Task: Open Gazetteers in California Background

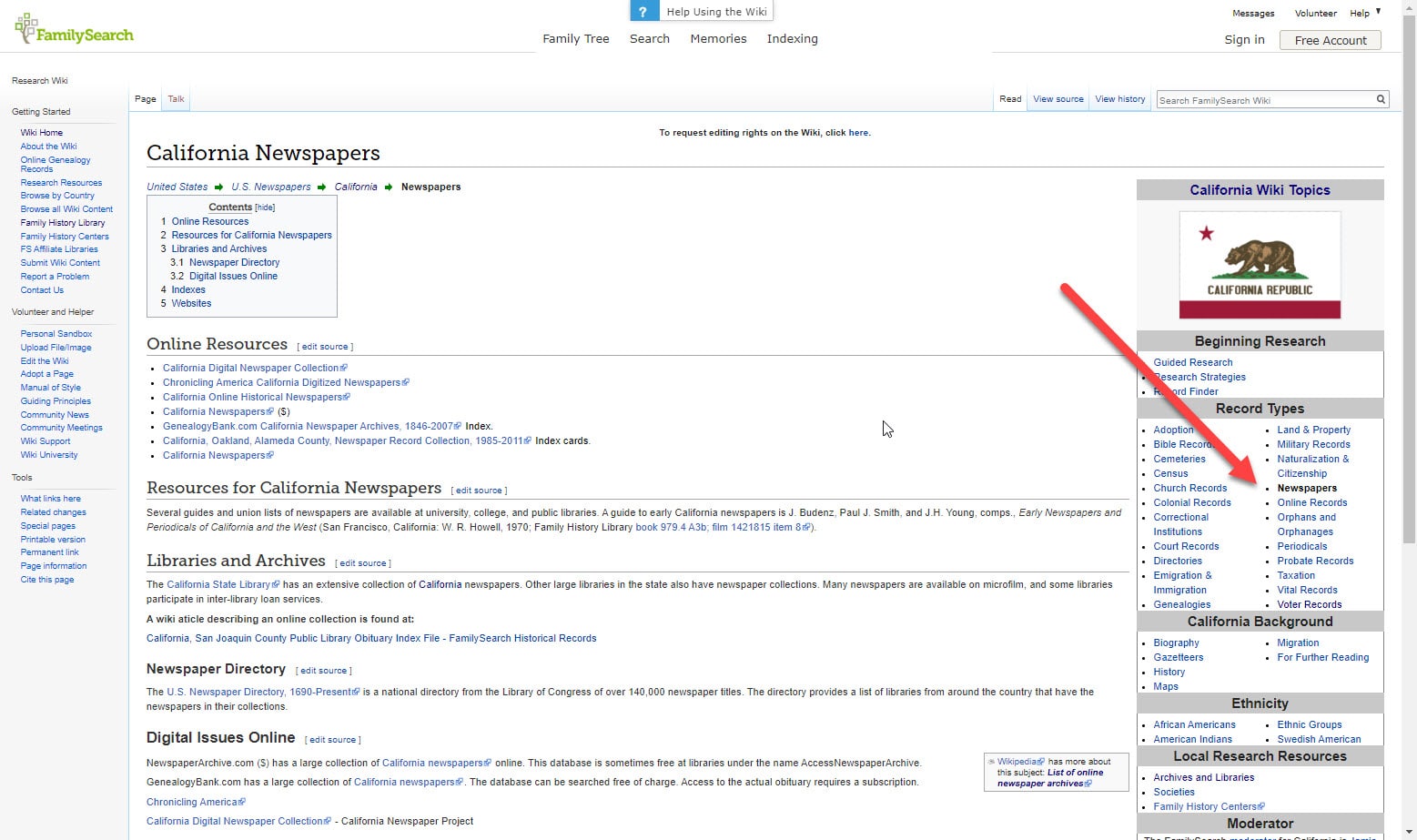Action: 1178,657
